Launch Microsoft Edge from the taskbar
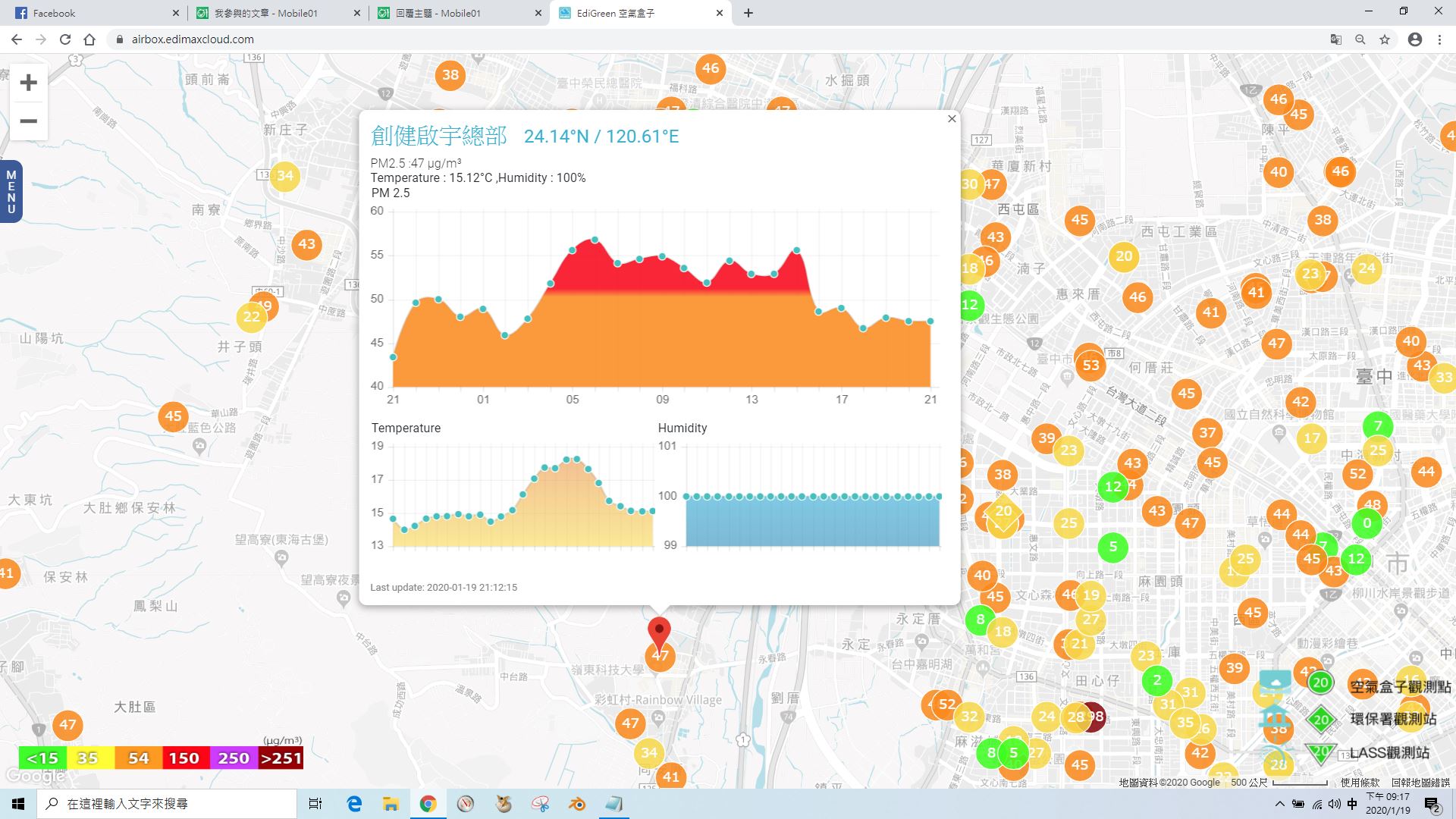This screenshot has height=819, width=1456. (354, 804)
